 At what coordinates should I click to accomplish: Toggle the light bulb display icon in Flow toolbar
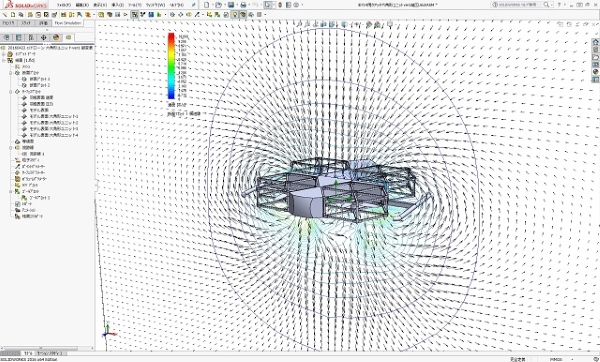[x=235, y=15]
